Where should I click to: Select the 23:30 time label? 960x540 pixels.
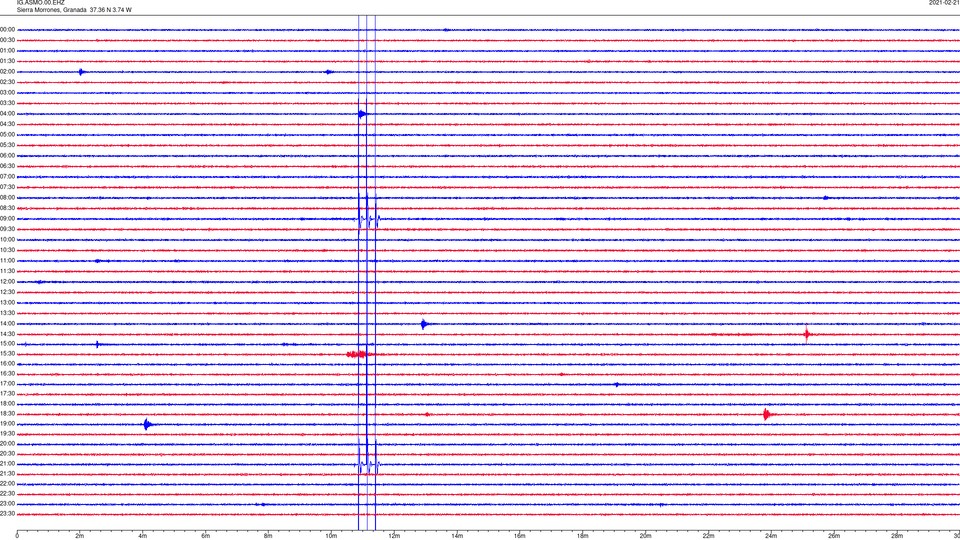7,514
